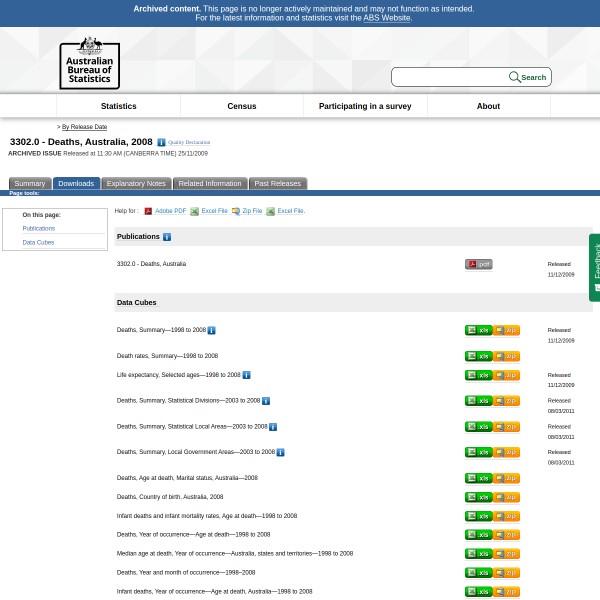
Task: Download xls for Deaths, Country of birth
Action: [x=479, y=497]
